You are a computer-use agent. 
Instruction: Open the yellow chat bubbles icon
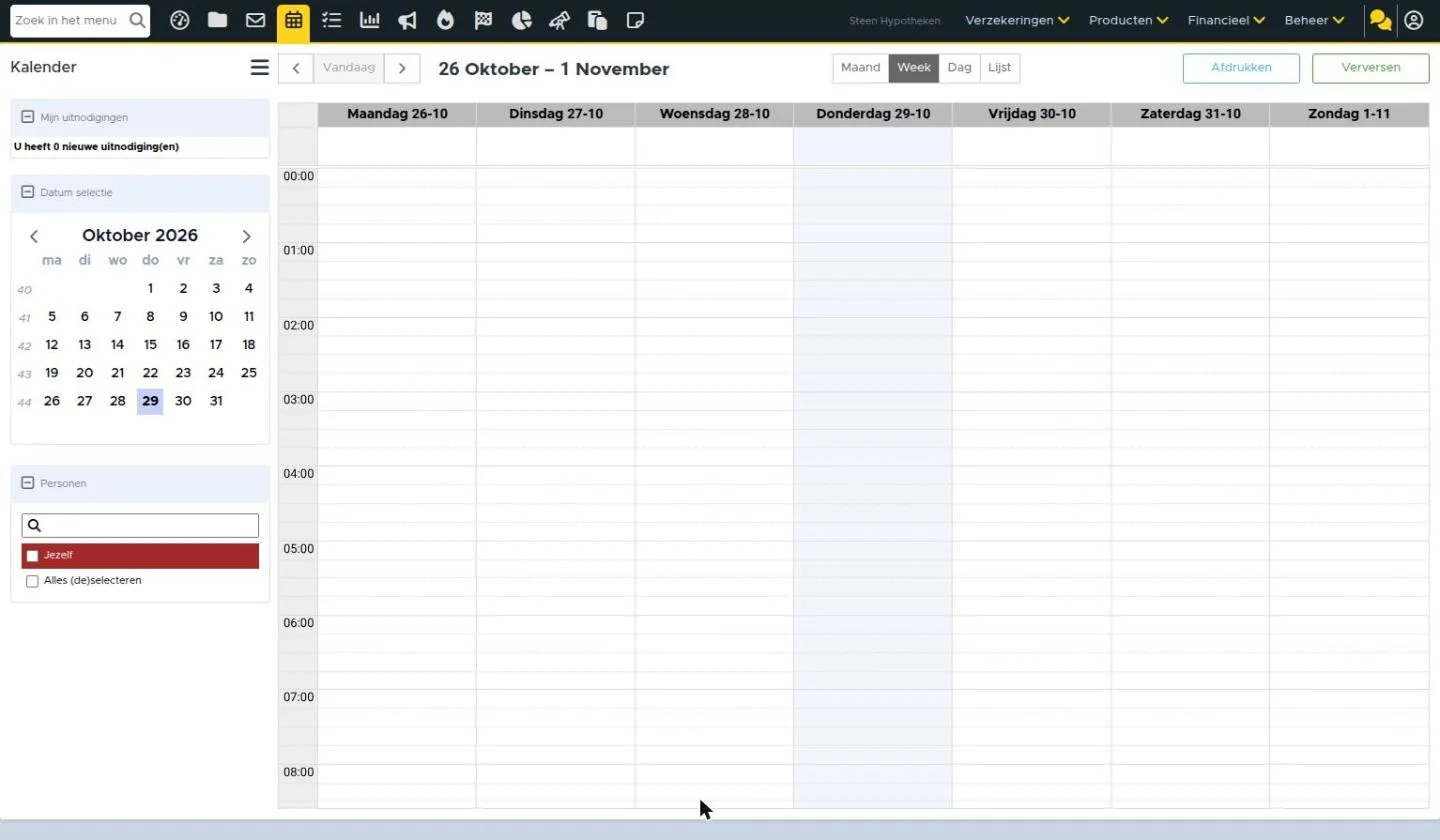point(1381,20)
